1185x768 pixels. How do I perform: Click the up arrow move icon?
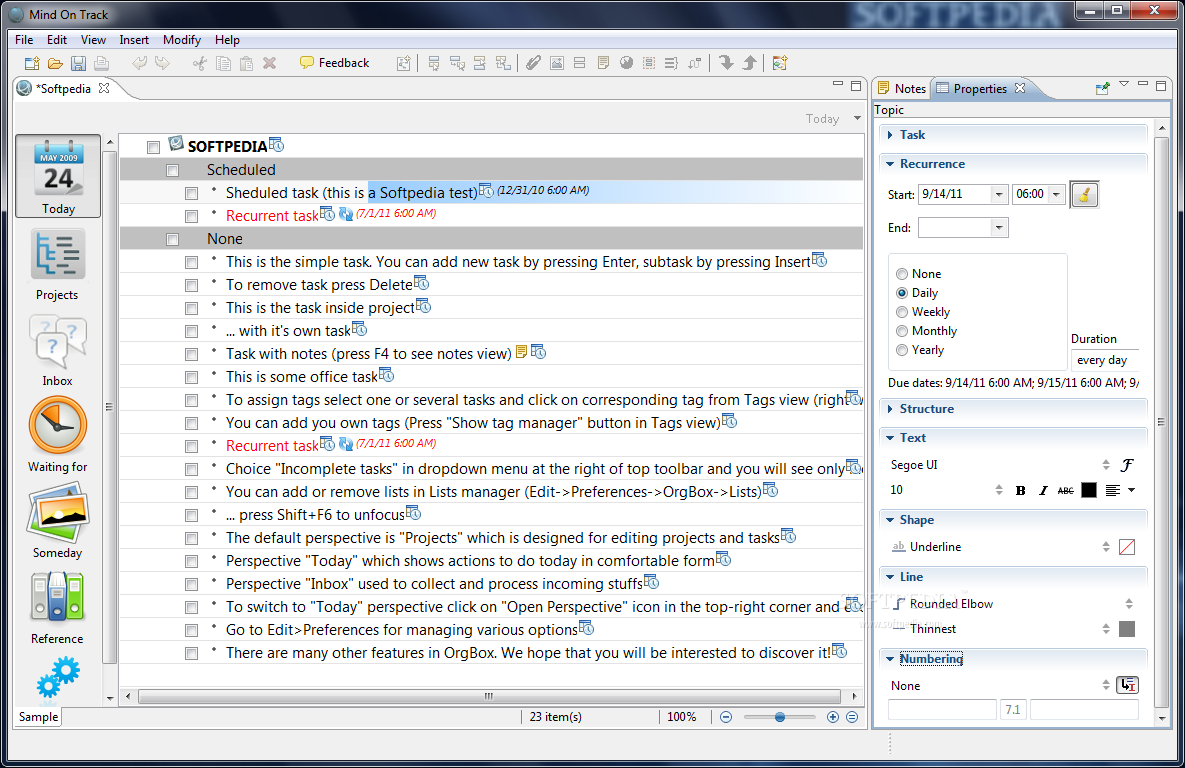[750, 63]
